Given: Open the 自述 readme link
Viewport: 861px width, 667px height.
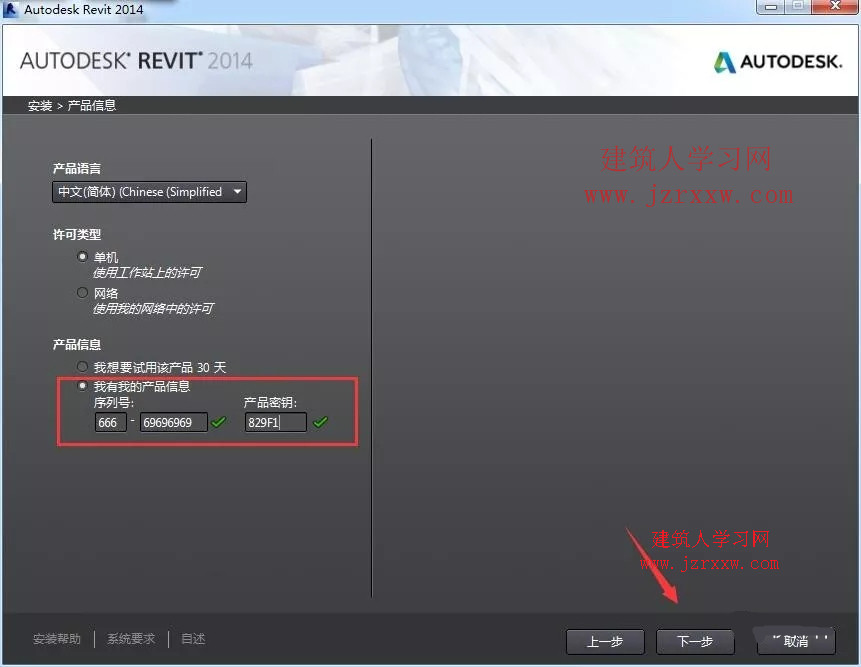Looking at the screenshot, I should coord(193,639).
